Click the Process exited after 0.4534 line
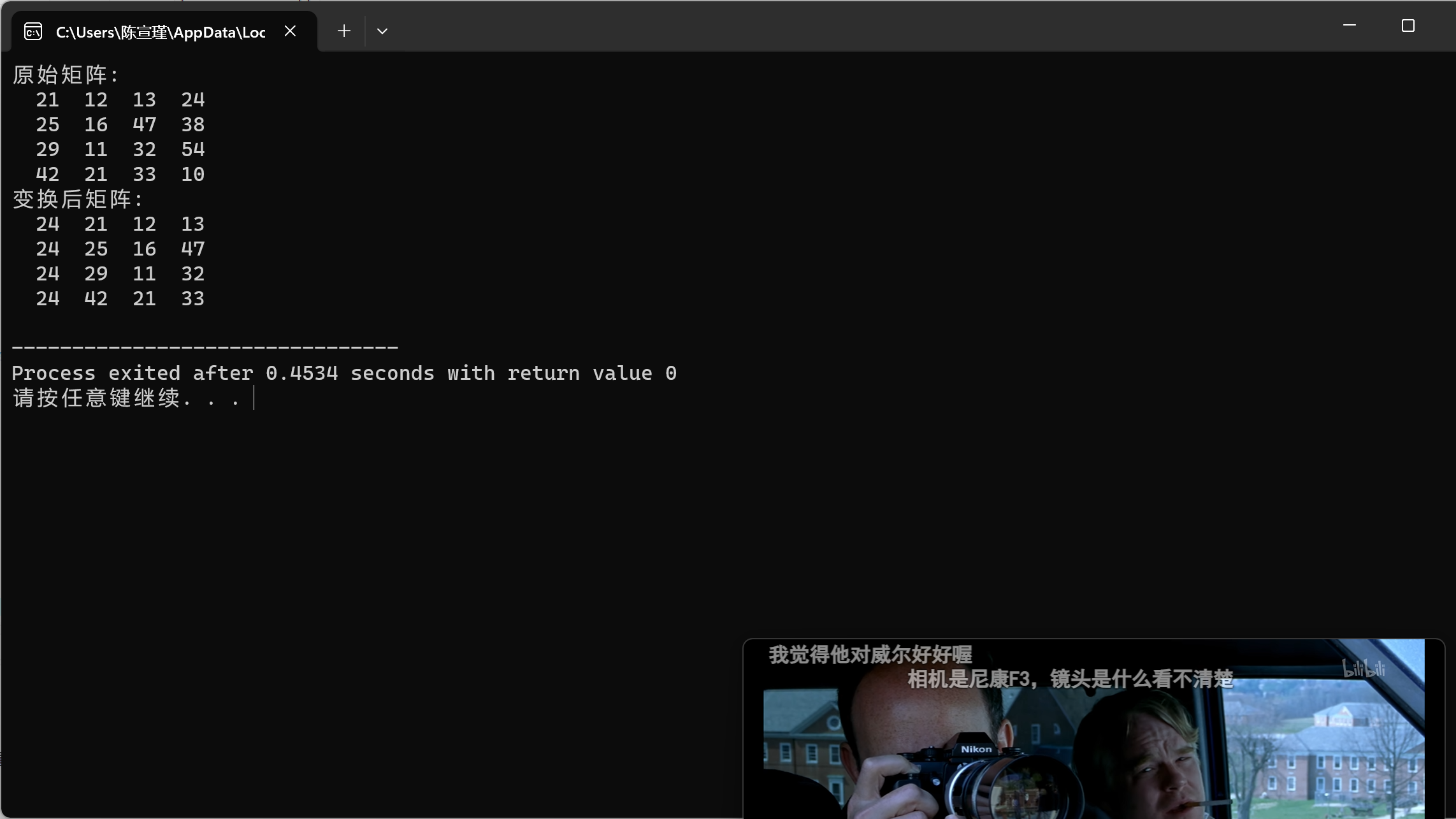Screen dimensions: 1456x819 click(344, 373)
